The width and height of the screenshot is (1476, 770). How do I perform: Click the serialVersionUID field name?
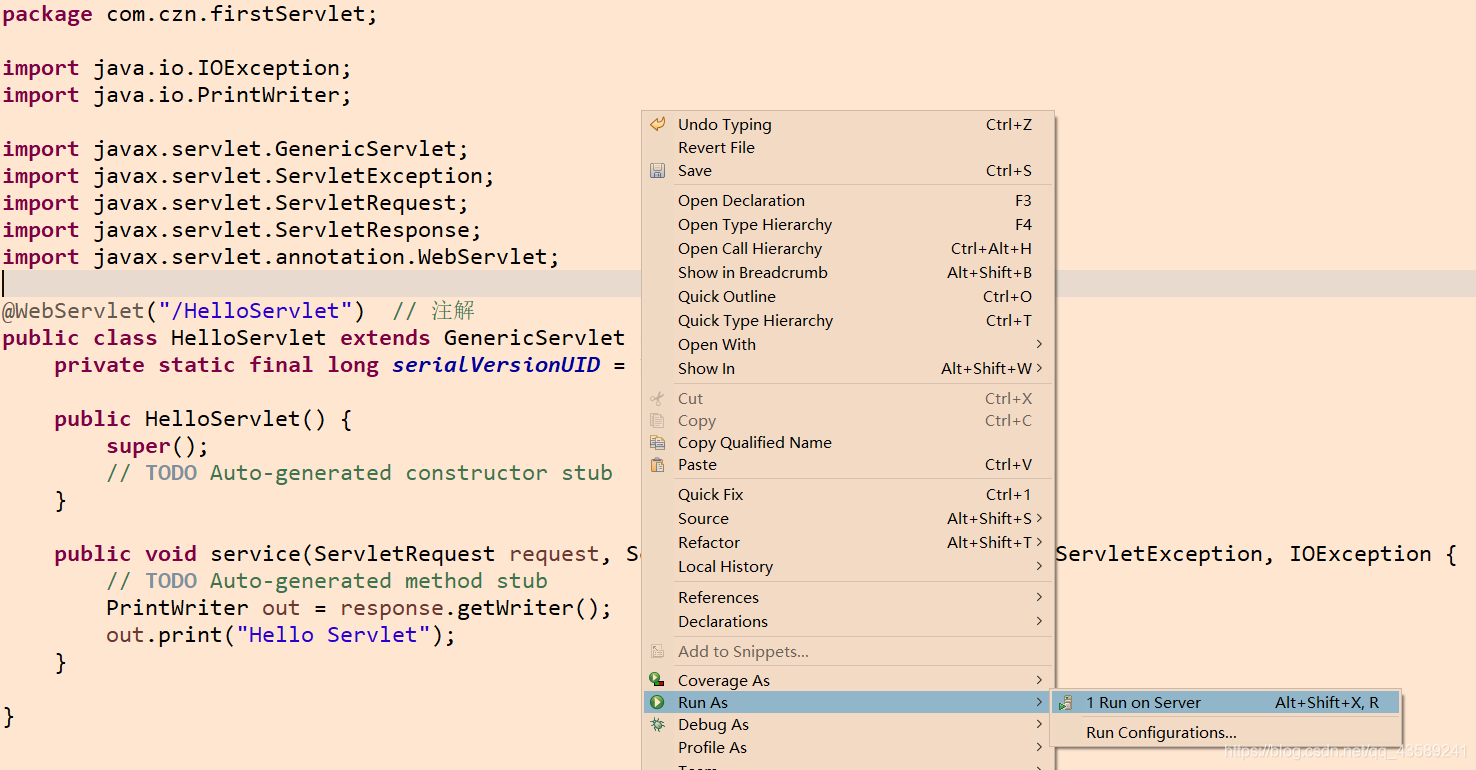496,366
